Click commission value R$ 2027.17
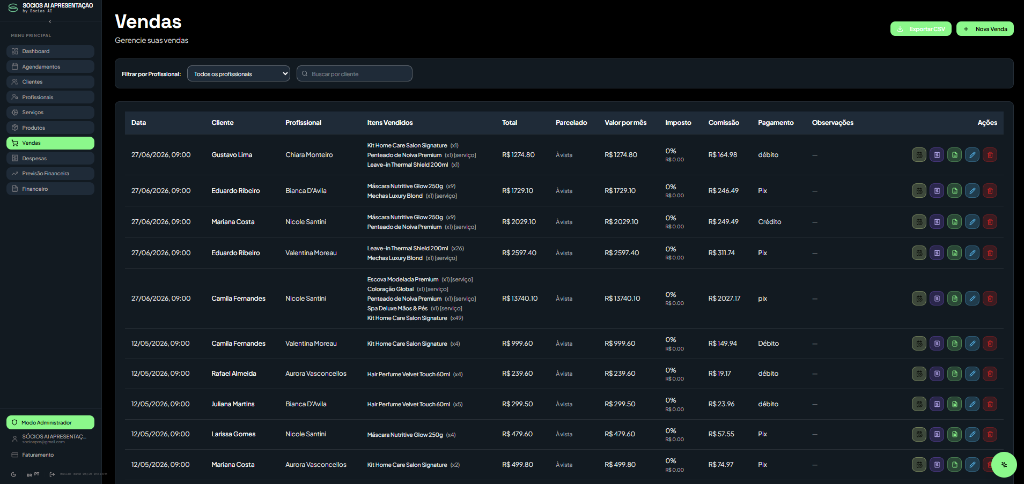This screenshot has height=484, width=1024. tap(724, 298)
